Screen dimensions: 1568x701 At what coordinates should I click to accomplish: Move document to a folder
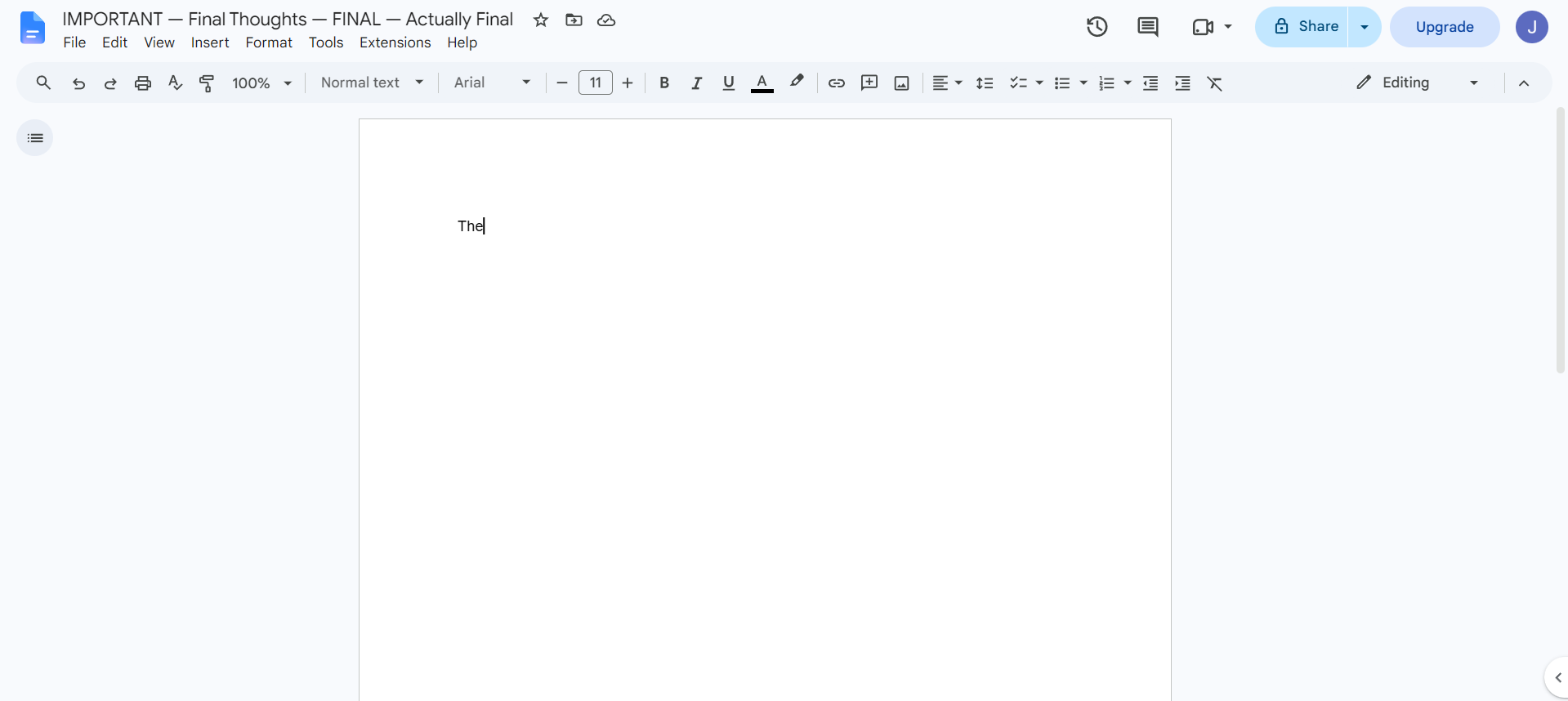point(574,20)
